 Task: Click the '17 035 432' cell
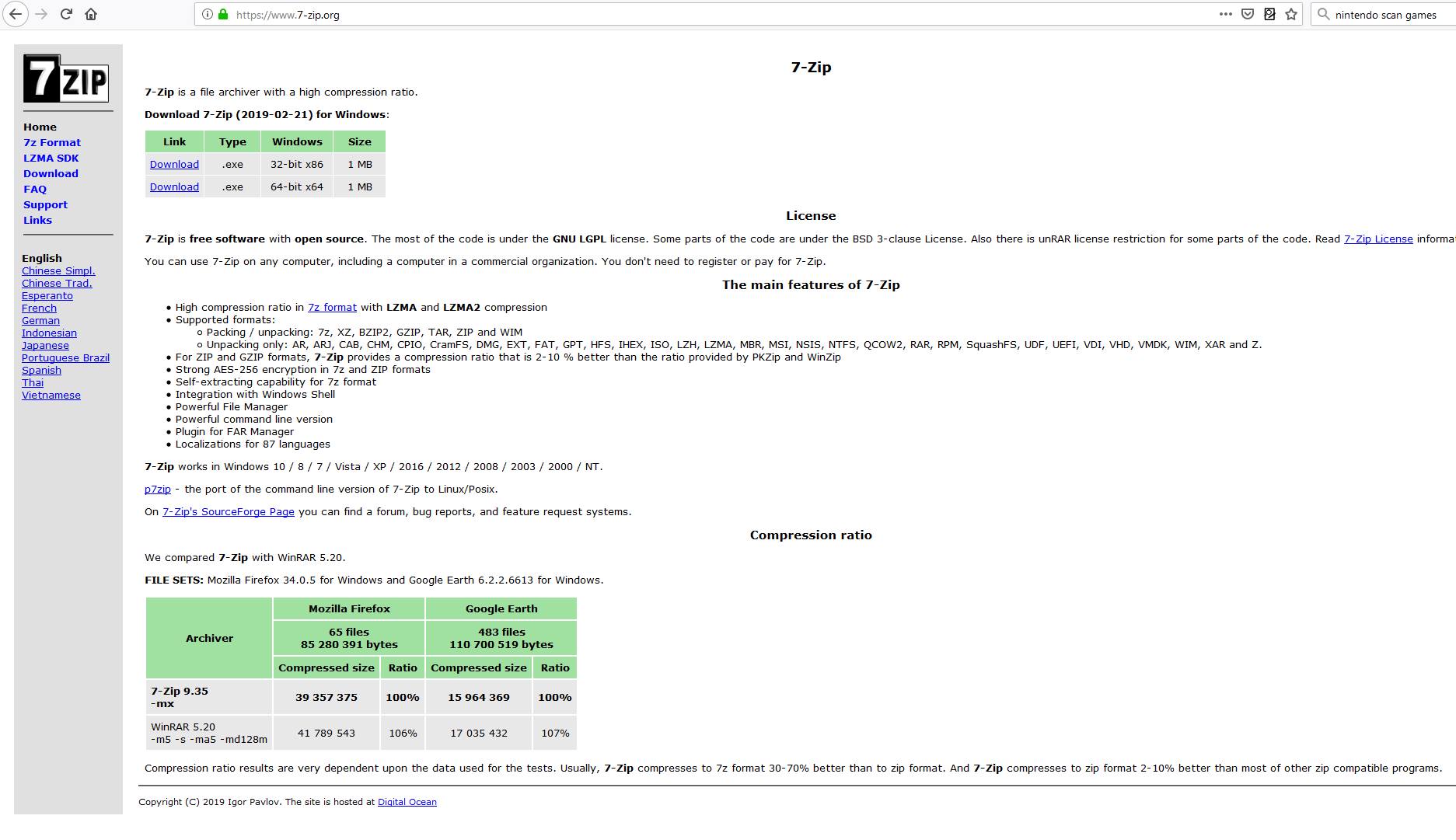point(479,733)
